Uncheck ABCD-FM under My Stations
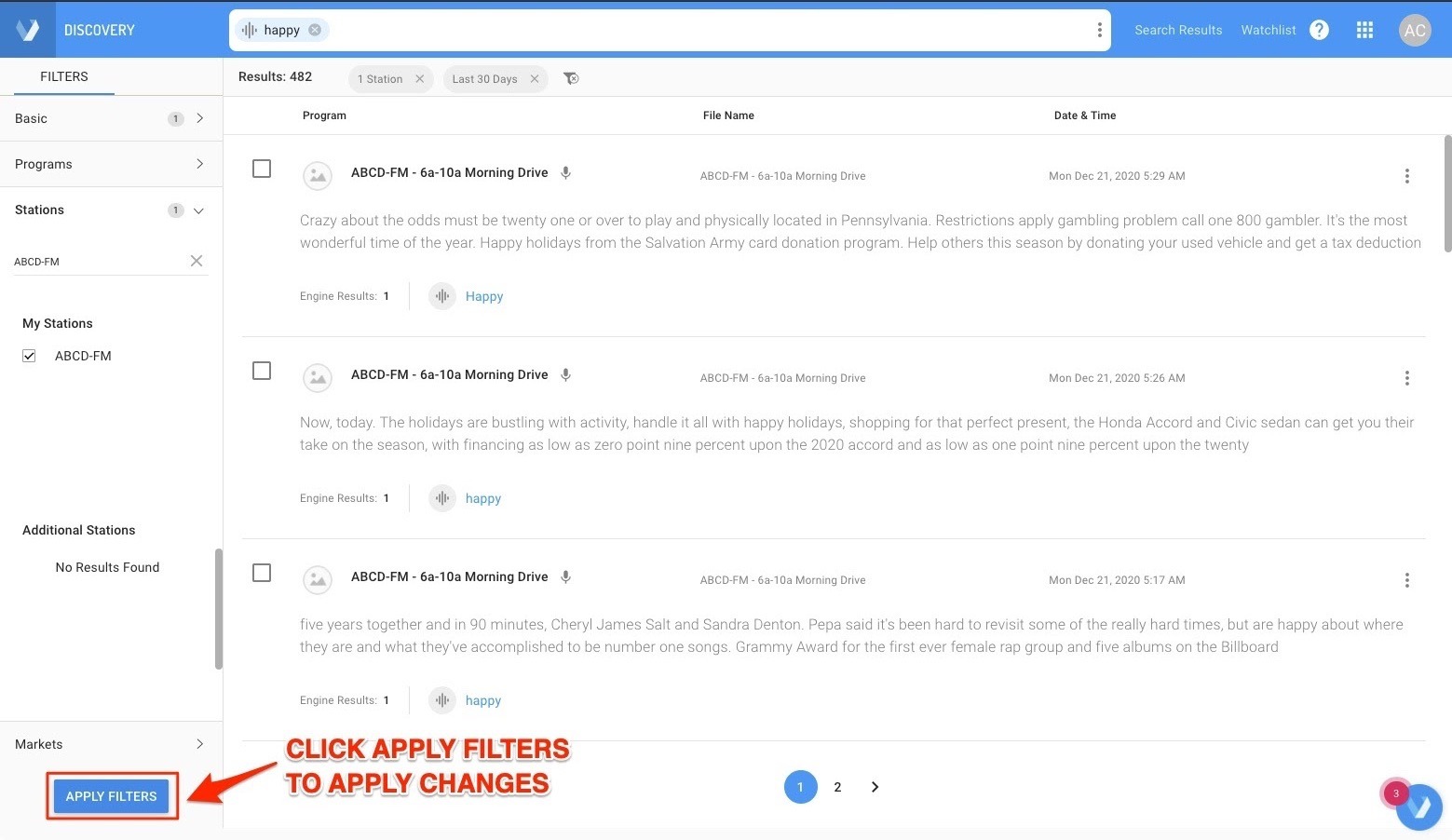Screen dimensions: 1452x840 [x=29, y=355]
